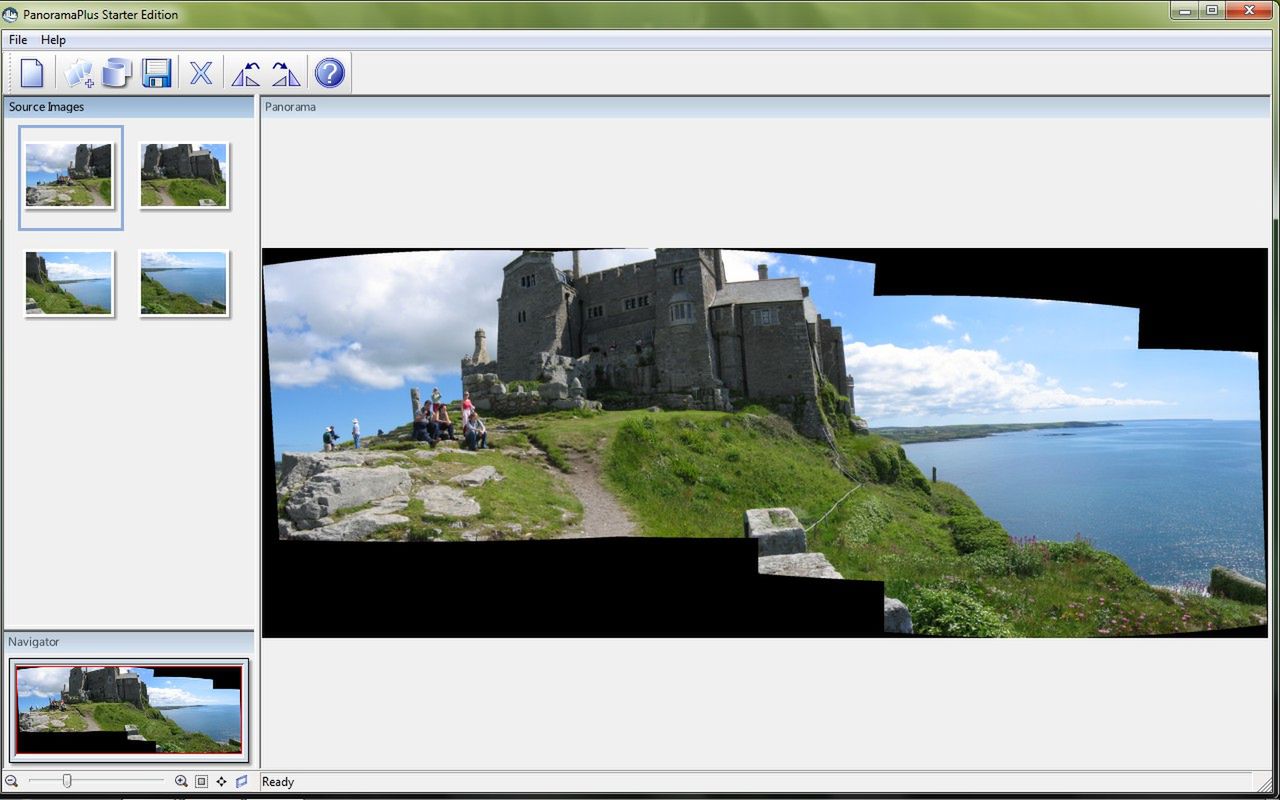
Task: Click the Source Images panel header
Action: coord(129,107)
